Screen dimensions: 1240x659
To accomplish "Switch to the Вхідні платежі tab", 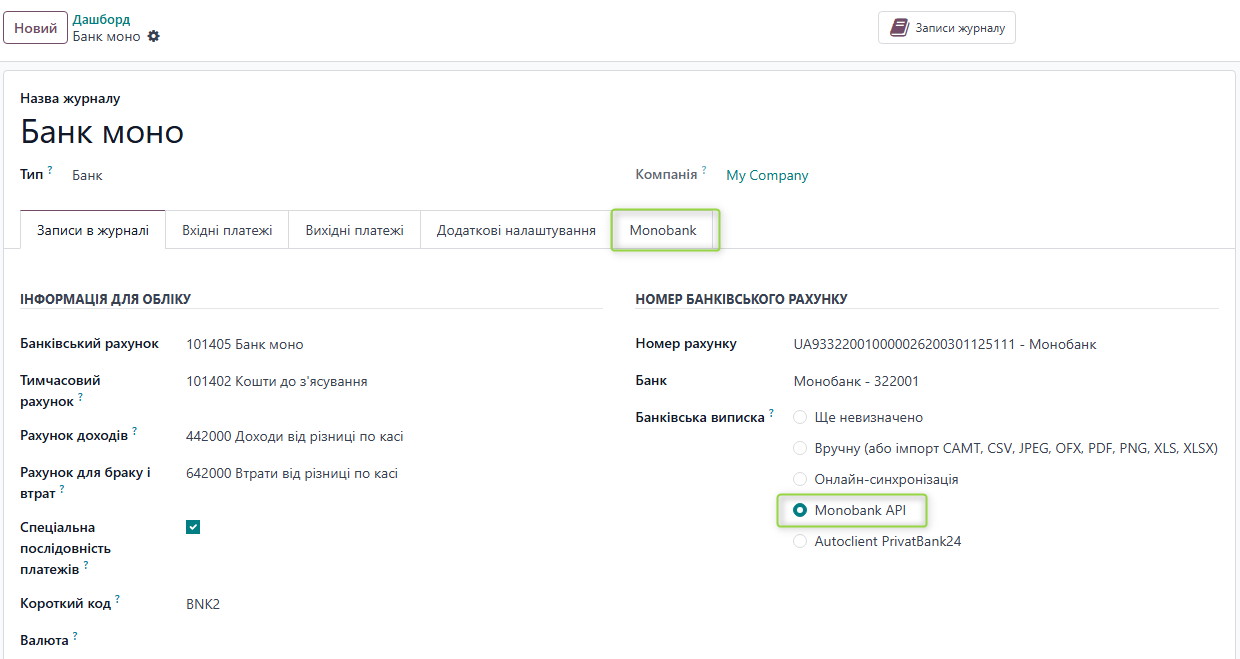I will coord(226,229).
